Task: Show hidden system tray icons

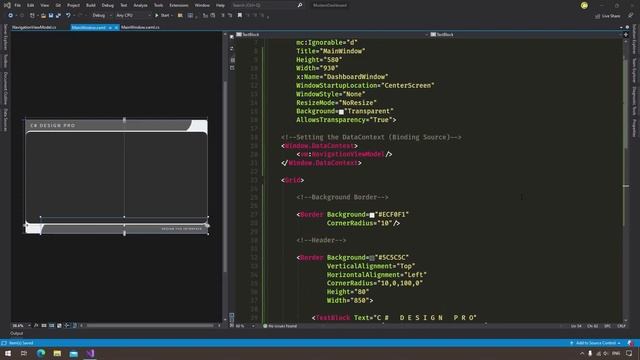Action: pos(582,353)
